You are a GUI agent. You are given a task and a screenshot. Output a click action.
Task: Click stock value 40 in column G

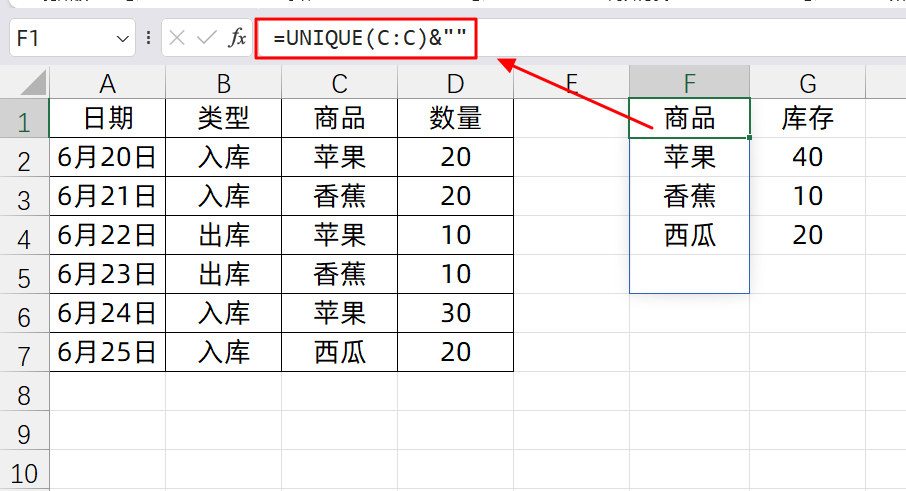[808, 157]
